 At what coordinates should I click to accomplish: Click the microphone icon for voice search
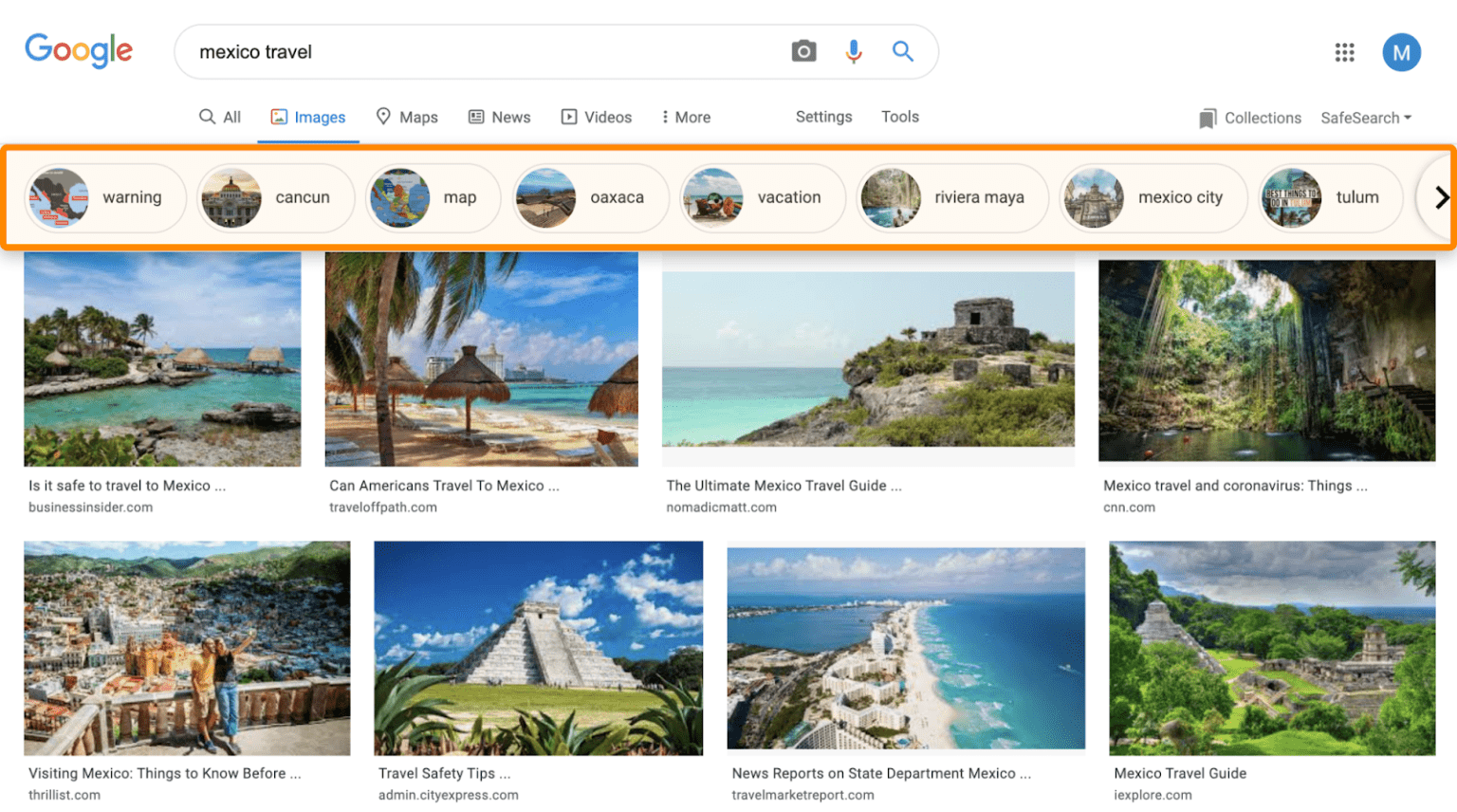point(853,51)
